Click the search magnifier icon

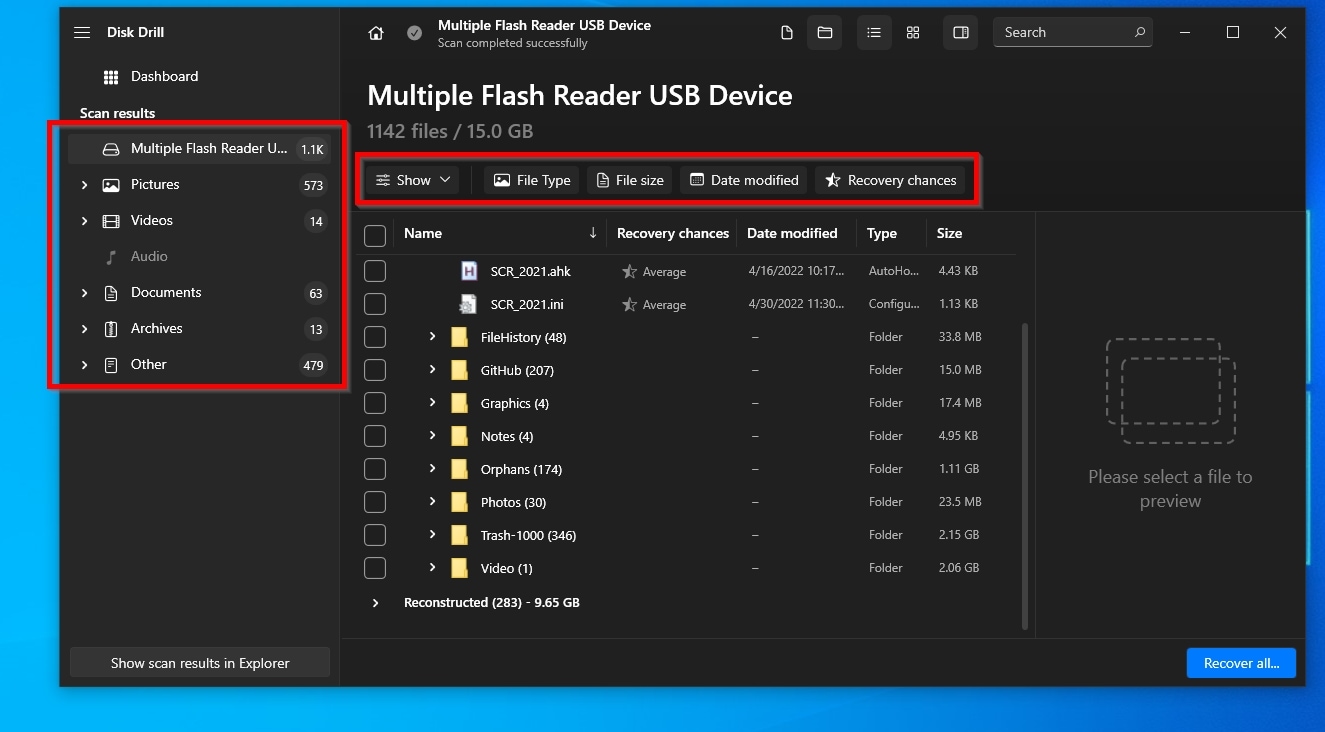click(x=1139, y=32)
